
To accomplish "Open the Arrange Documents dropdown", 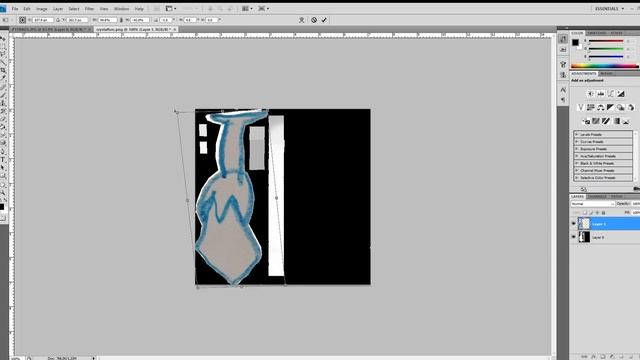I will 247,9.
